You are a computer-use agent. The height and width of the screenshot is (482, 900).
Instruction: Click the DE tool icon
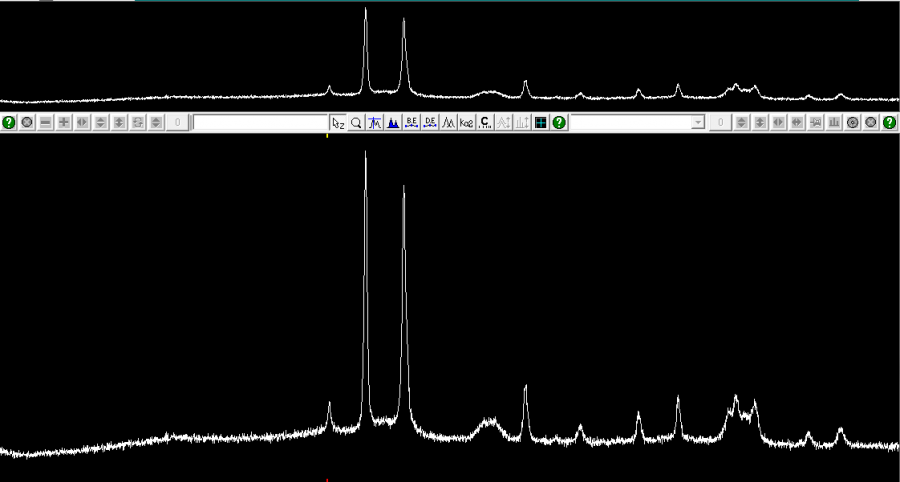point(430,122)
